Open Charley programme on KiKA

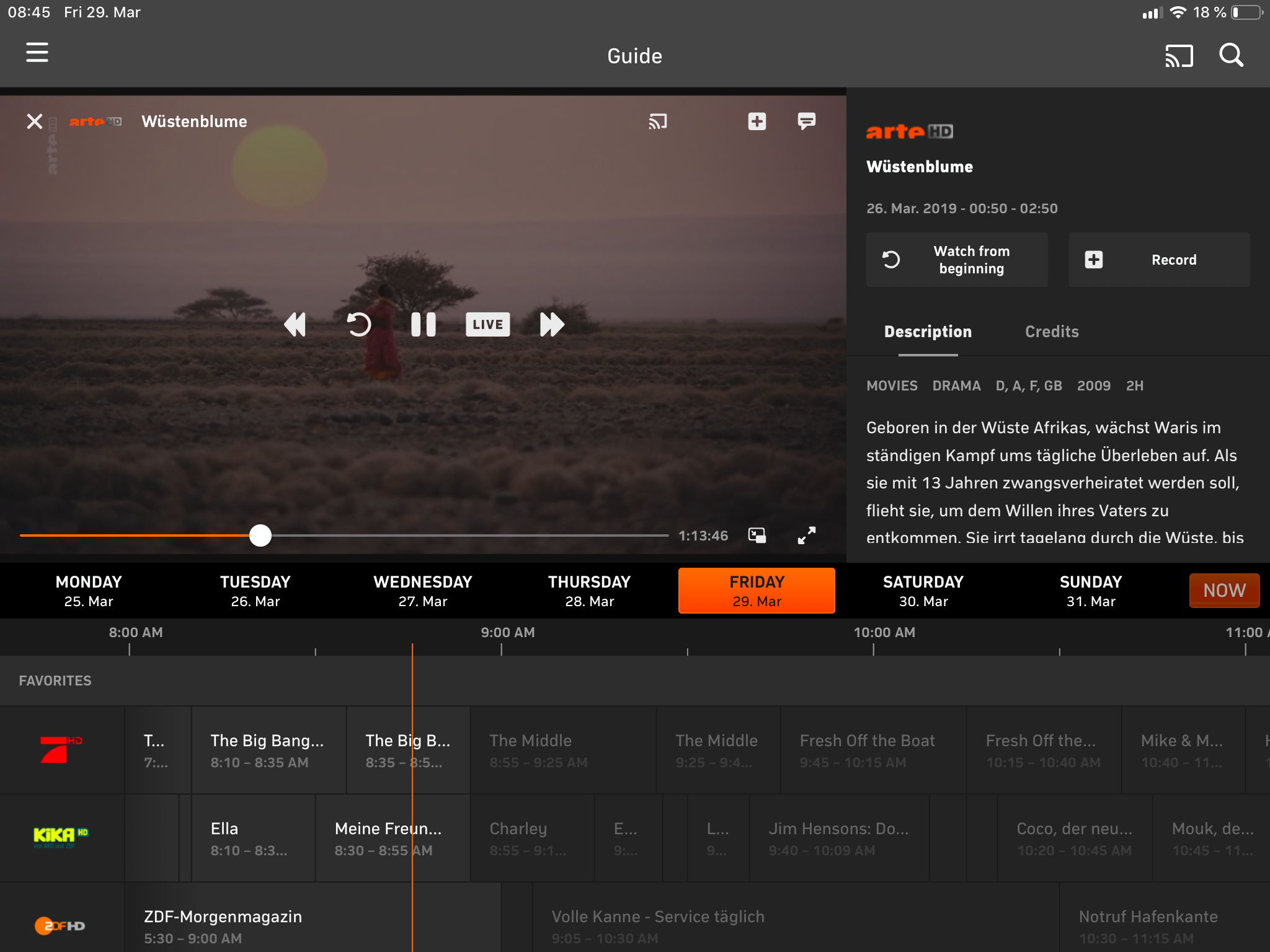click(x=533, y=839)
